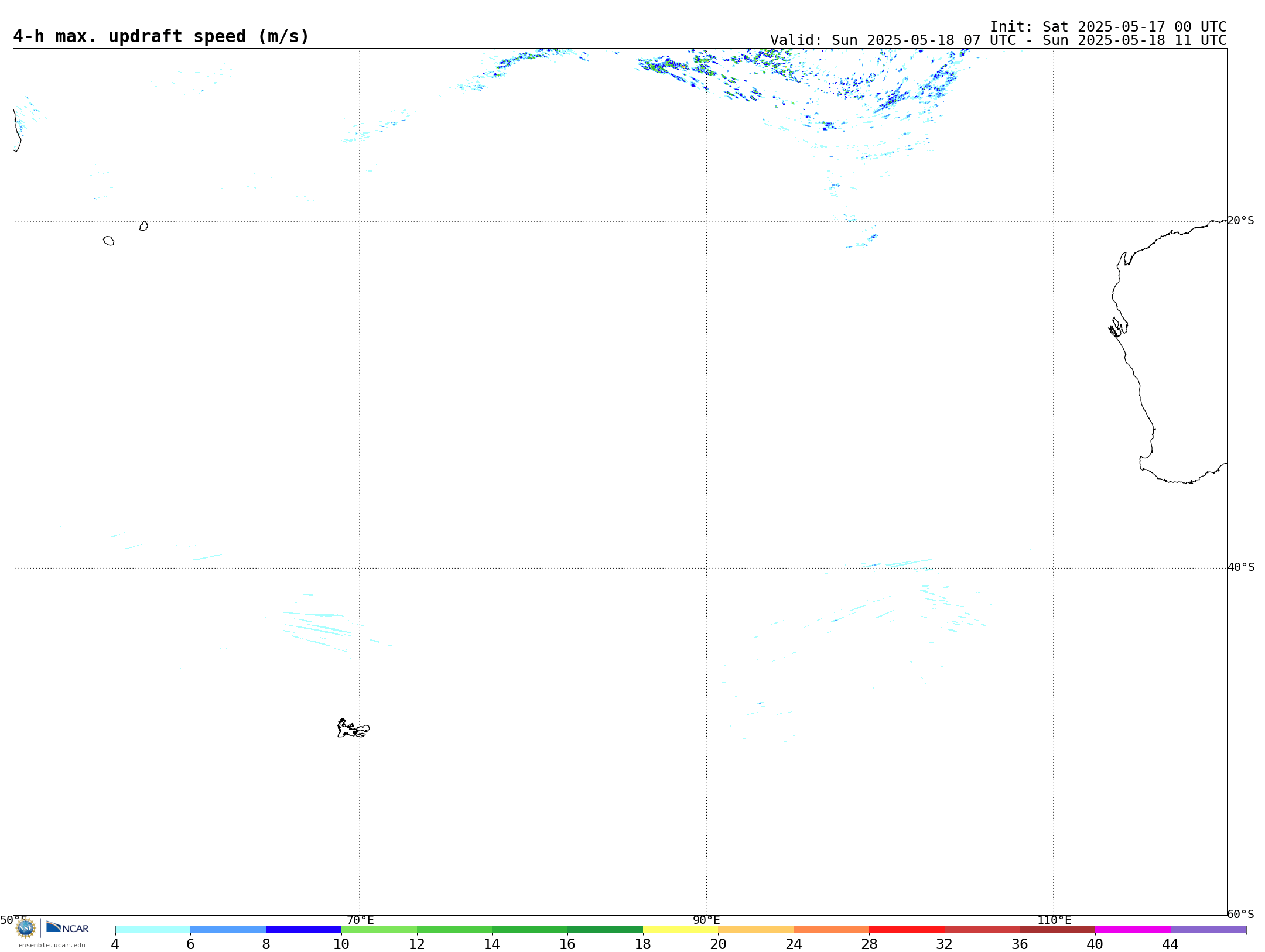Click the 20°S latitude label
Viewport: 1265px width, 952px height.
(x=1241, y=220)
